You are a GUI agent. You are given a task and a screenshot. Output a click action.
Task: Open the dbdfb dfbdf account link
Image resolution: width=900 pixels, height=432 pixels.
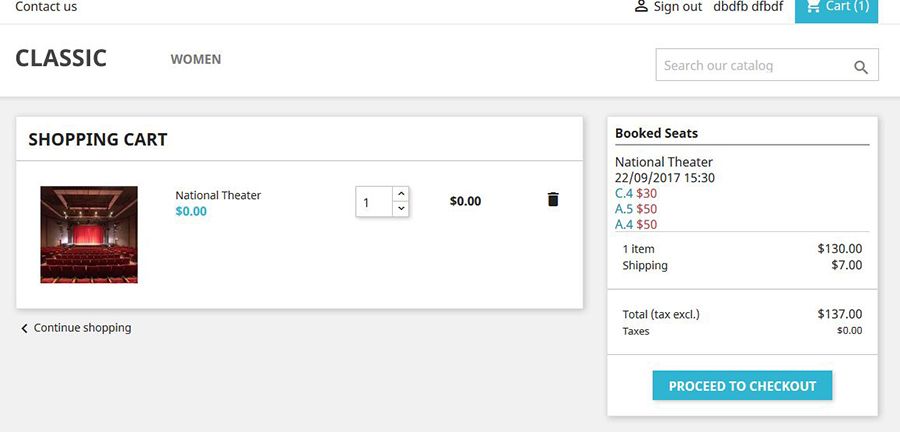(748, 7)
